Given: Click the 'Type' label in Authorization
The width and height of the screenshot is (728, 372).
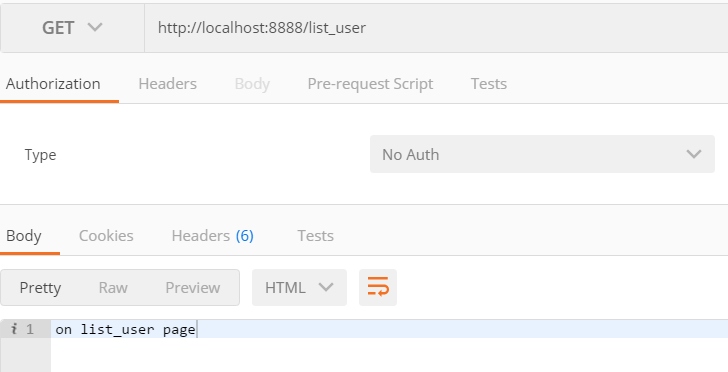Looking at the screenshot, I should click(x=40, y=155).
